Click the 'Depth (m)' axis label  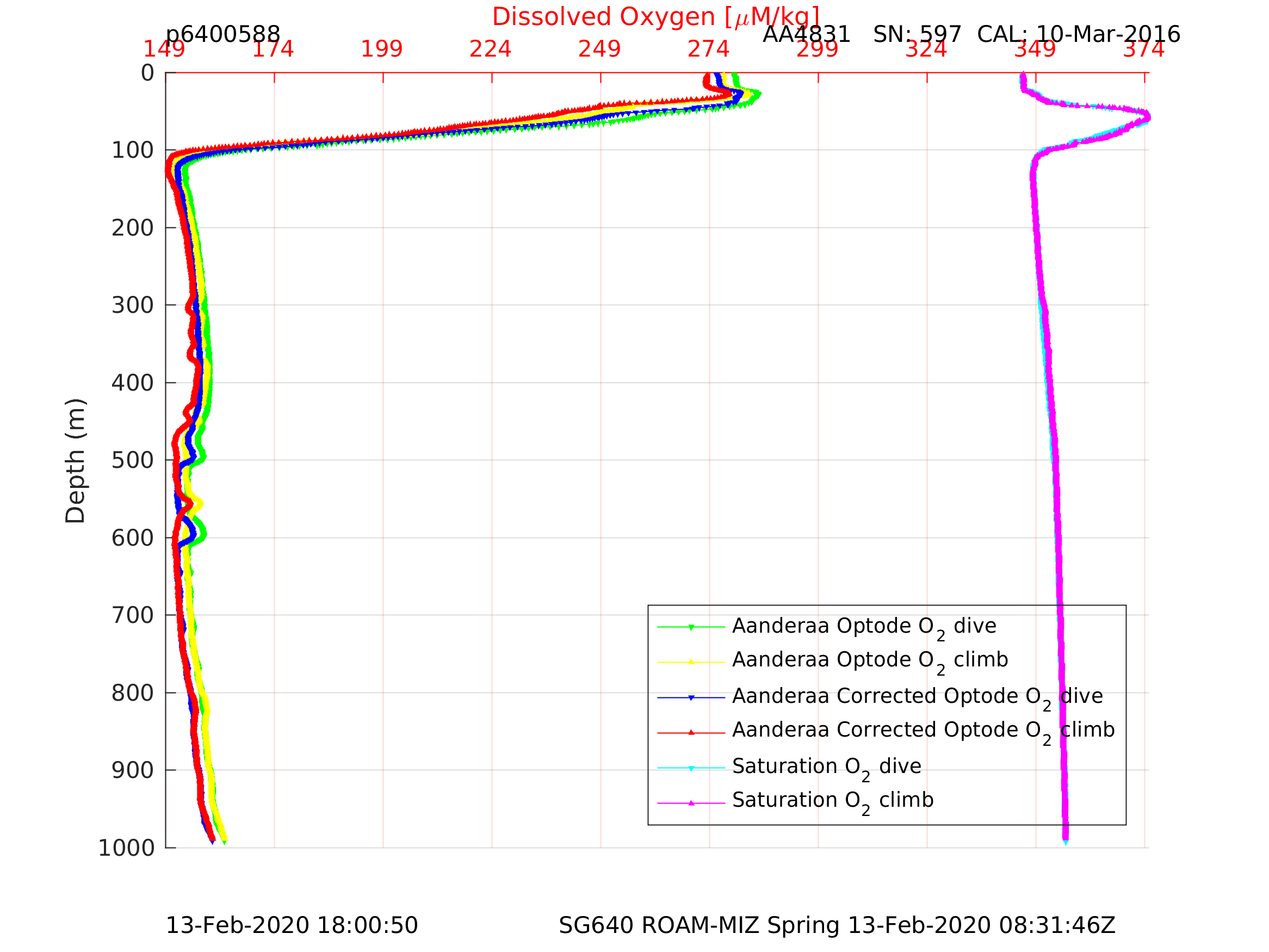coord(76,461)
